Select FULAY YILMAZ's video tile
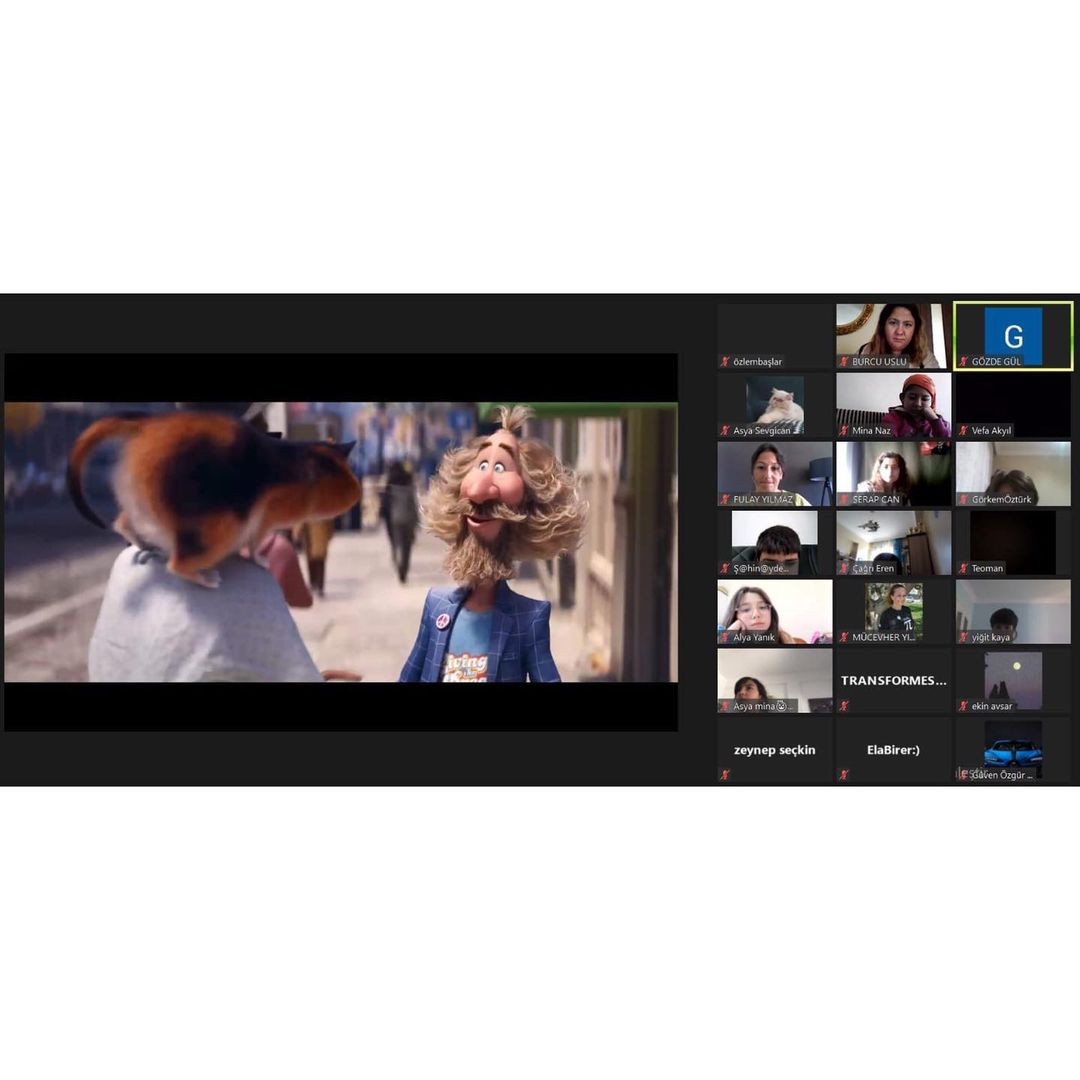 click(775, 474)
